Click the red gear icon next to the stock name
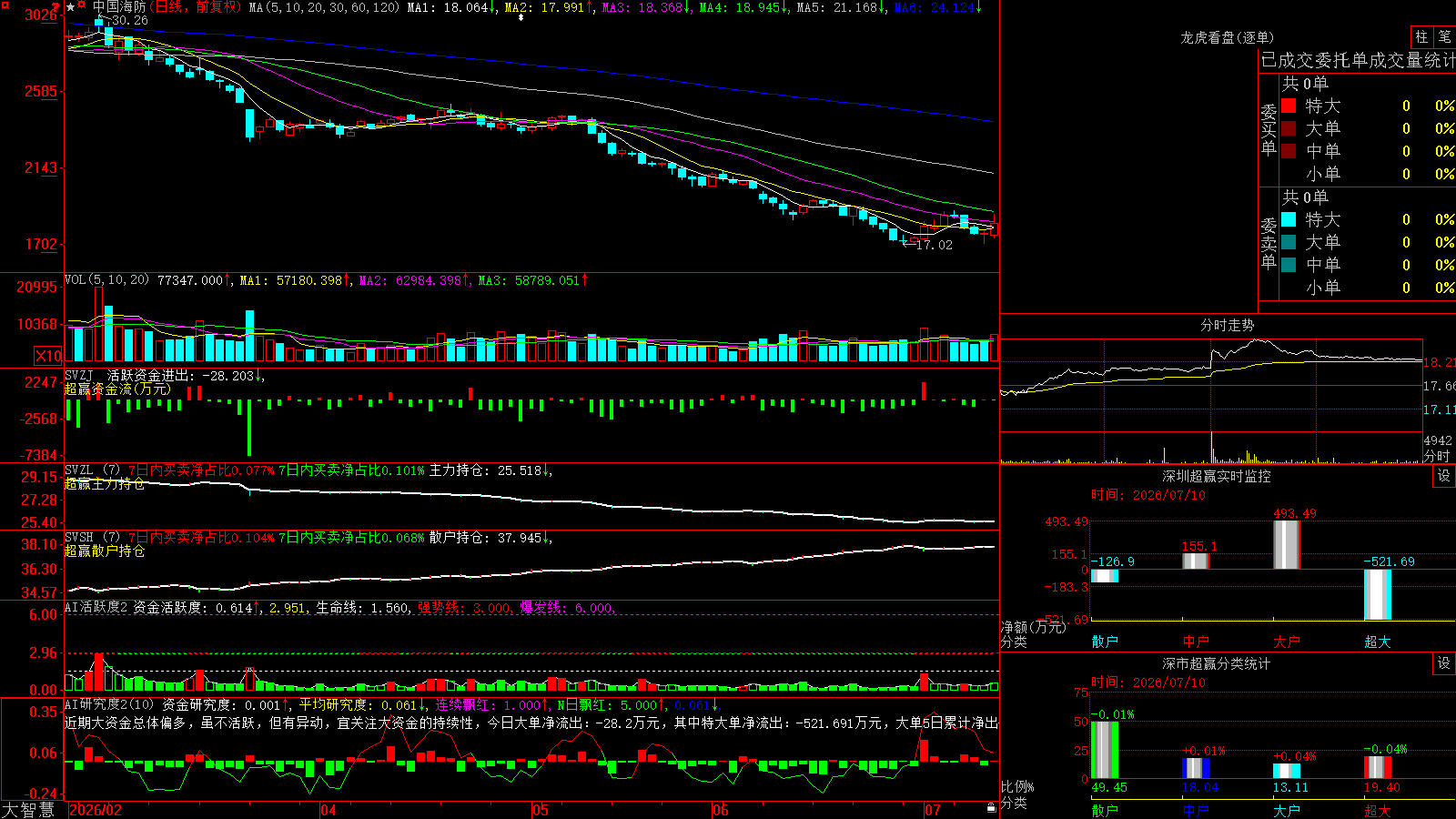The height and width of the screenshot is (819, 1456). (81, 4)
